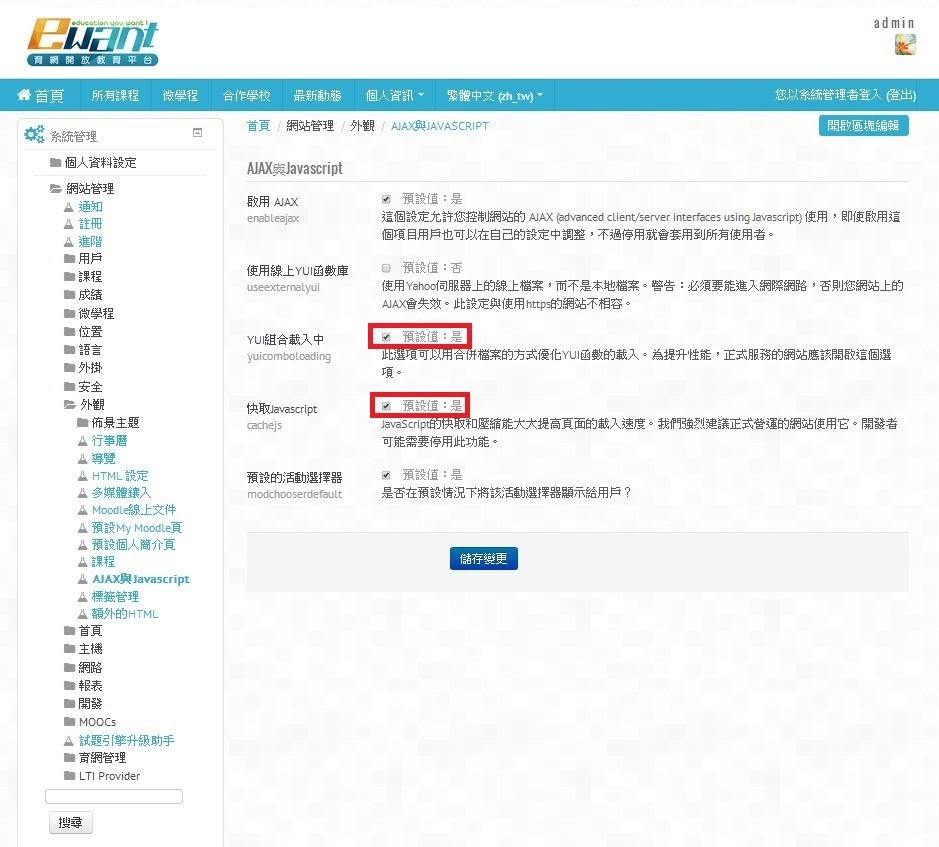Click the flask icon beside 進階
This screenshot has width=939, height=847.
click(x=69, y=242)
